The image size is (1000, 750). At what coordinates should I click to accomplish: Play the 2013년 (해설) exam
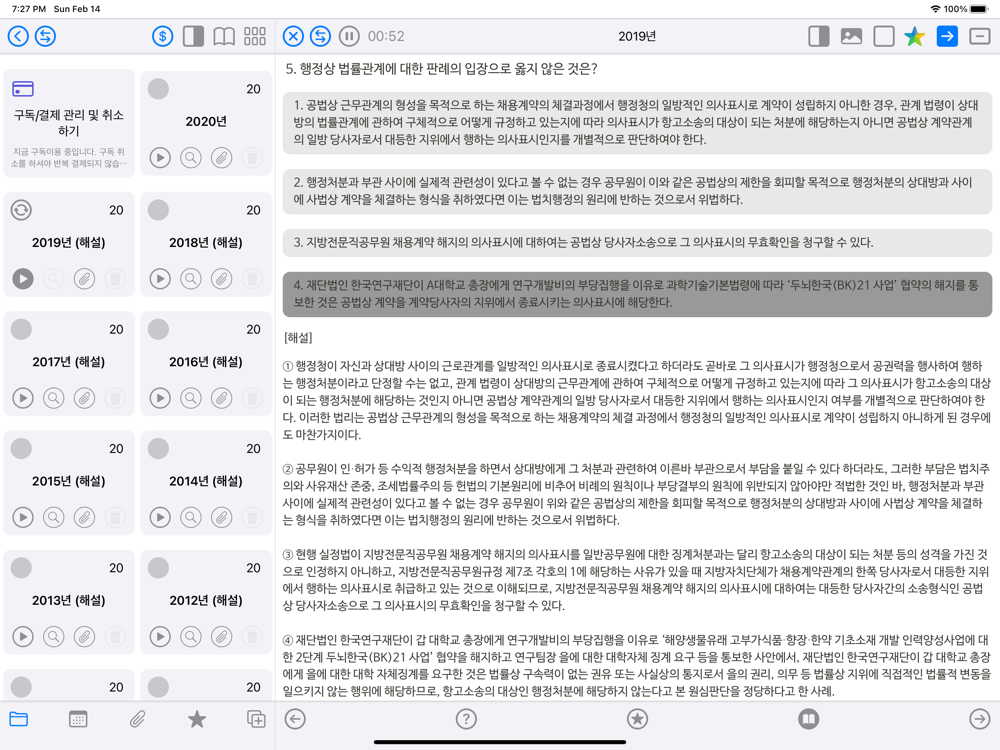coord(23,636)
